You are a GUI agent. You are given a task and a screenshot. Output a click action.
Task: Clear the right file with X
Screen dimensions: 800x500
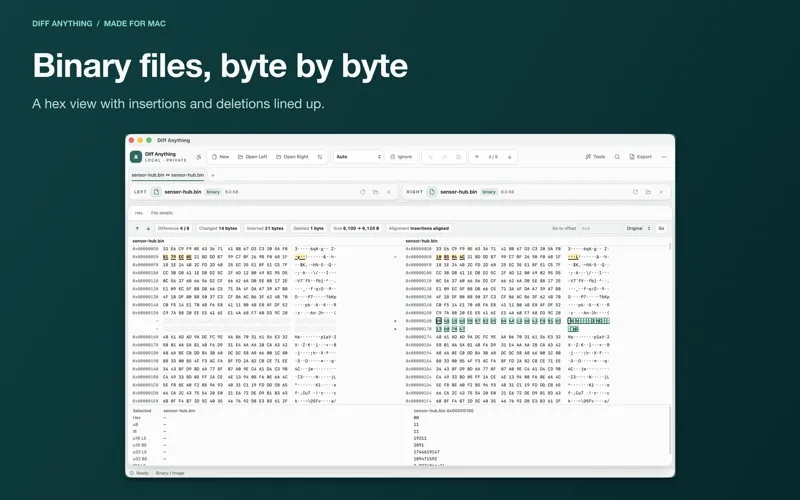tap(661, 192)
